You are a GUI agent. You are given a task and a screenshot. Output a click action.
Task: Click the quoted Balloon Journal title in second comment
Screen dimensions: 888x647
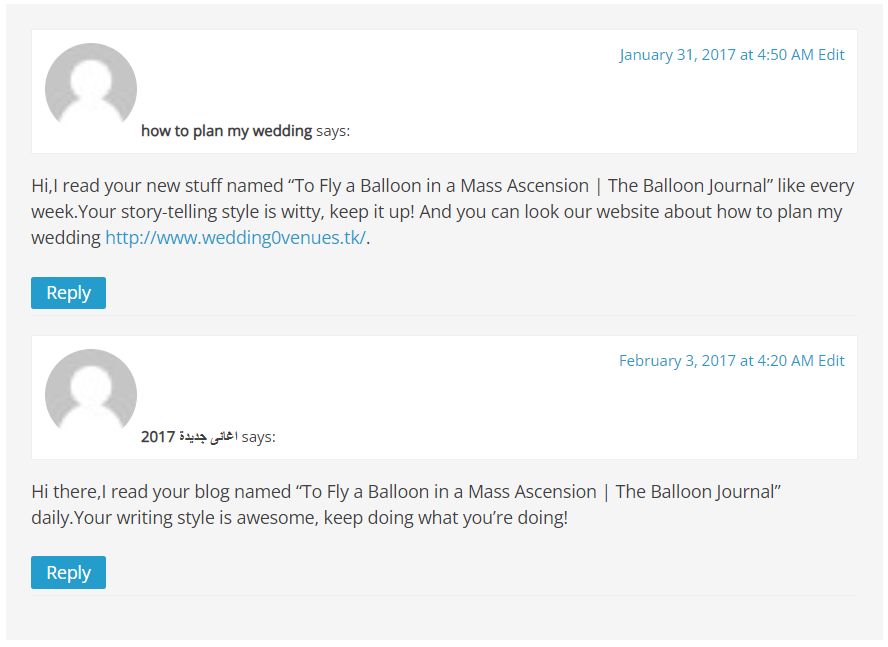[x=538, y=492]
